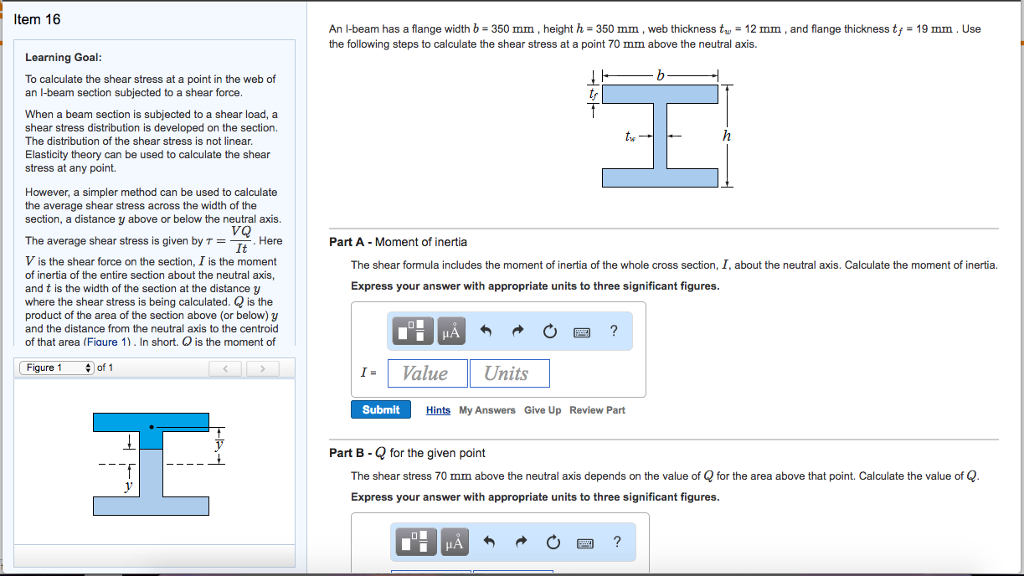Click the 'of 1' figure count text

click(x=105, y=368)
